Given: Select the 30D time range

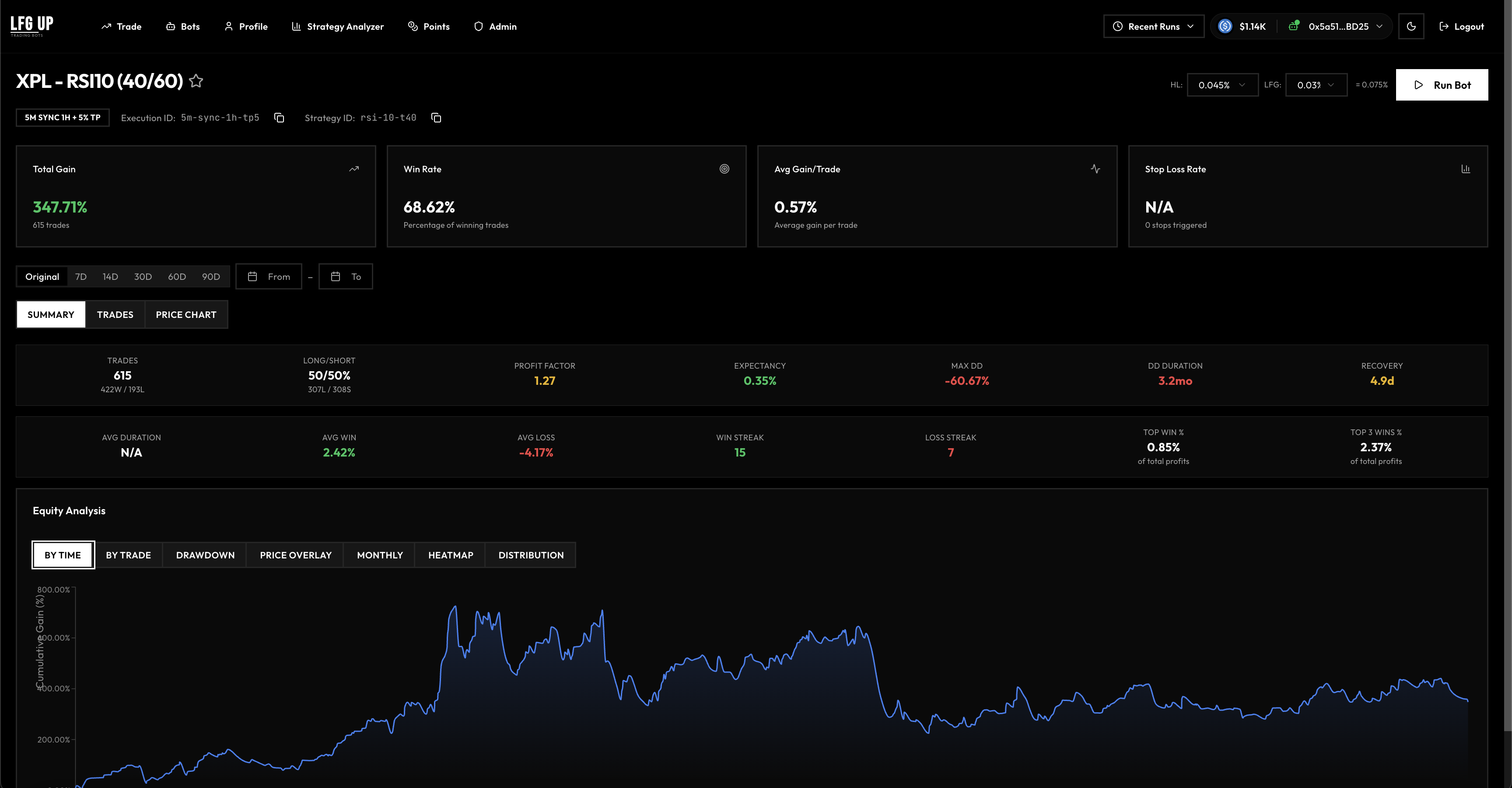Looking at the screenshot, I should click(143, 276).
